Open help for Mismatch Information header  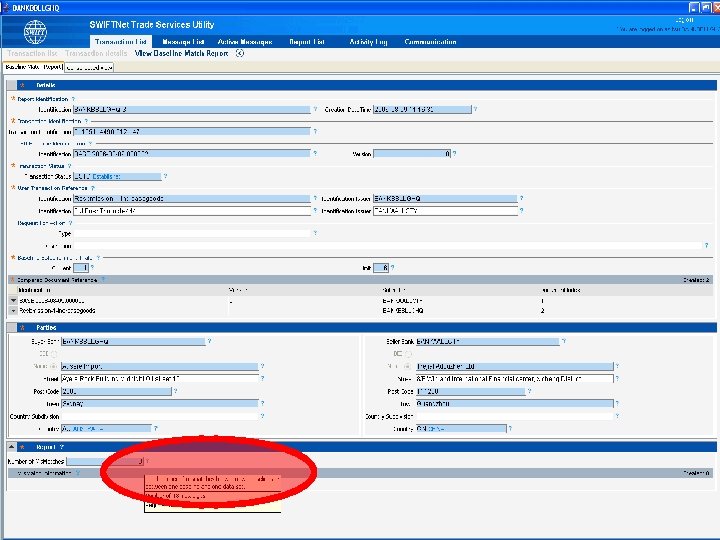(x=78, y=473)
